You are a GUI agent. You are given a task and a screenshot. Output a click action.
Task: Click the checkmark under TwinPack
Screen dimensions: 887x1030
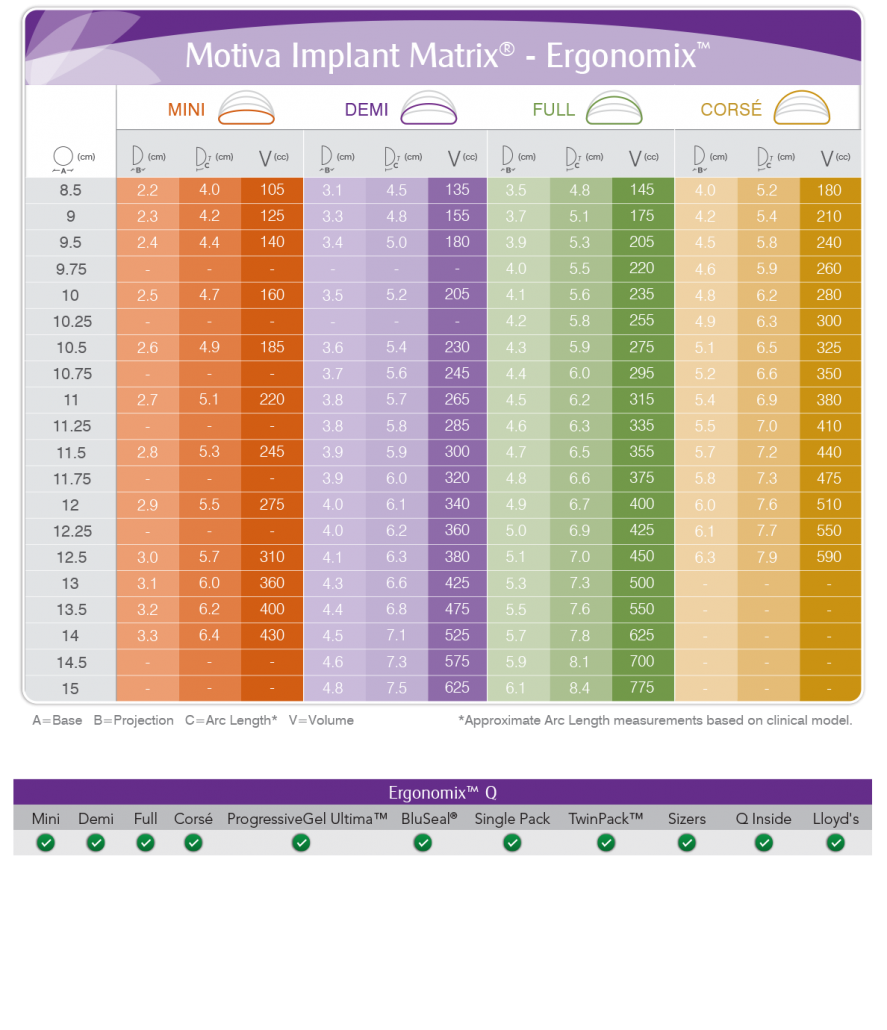pyautogui.click(x=606, y=843)
